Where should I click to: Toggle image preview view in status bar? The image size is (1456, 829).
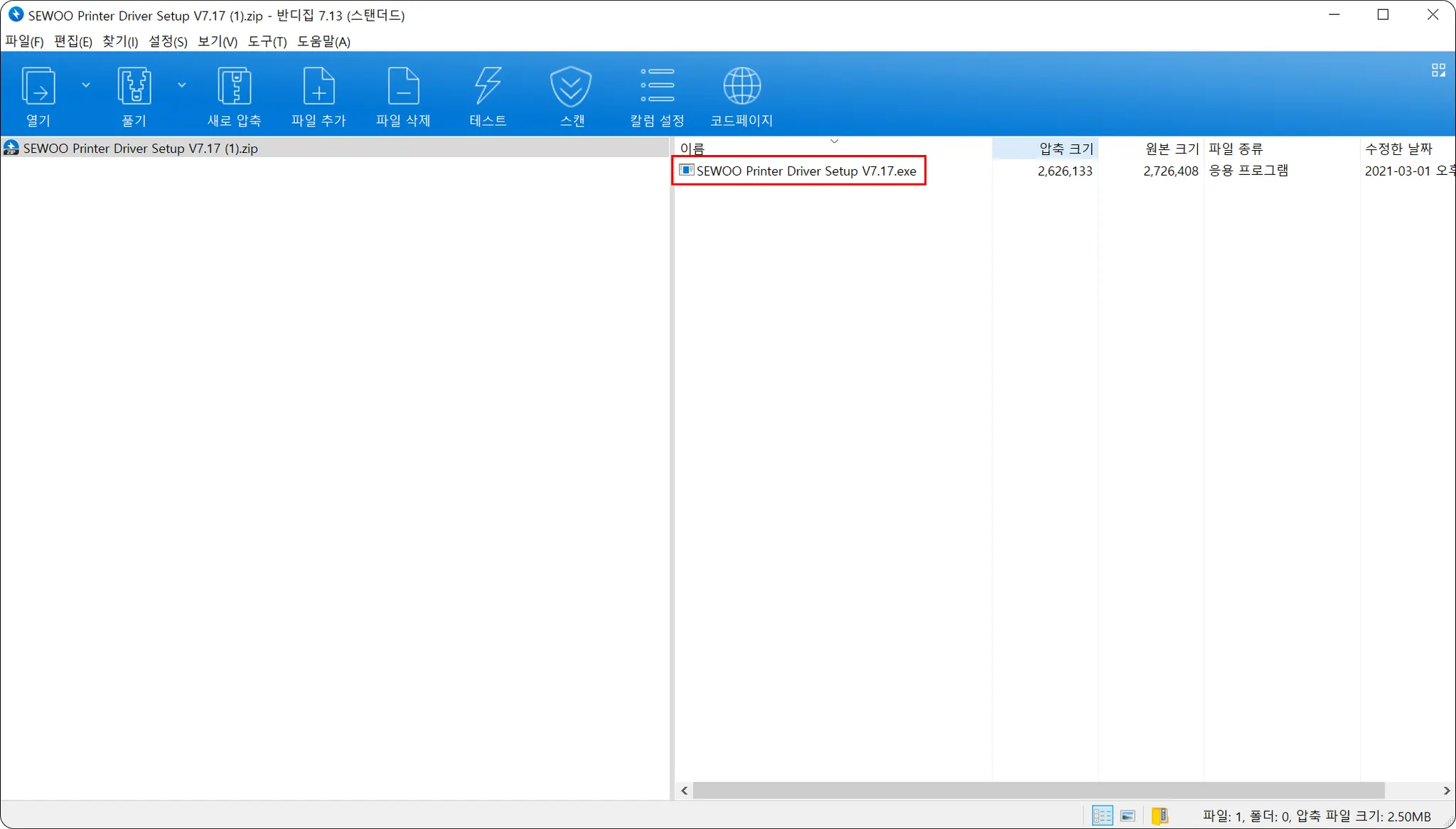(x=1128, y=815)
